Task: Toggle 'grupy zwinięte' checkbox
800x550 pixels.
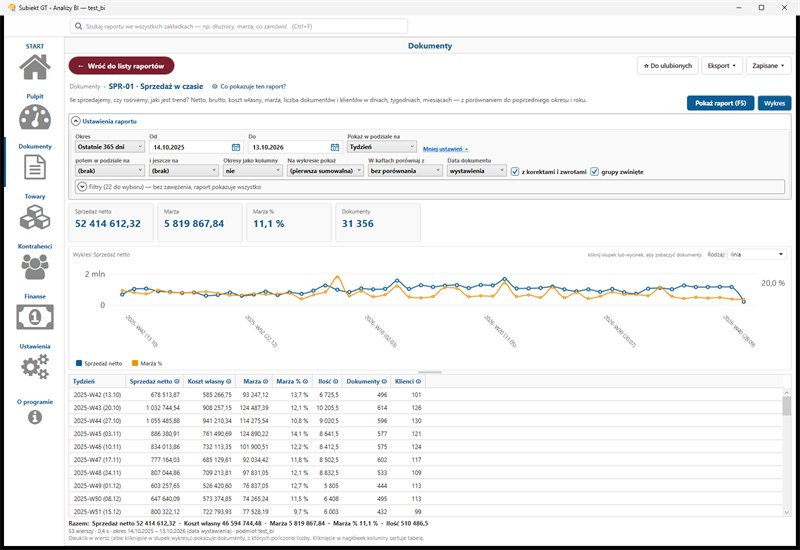Action: coord(594,171)
